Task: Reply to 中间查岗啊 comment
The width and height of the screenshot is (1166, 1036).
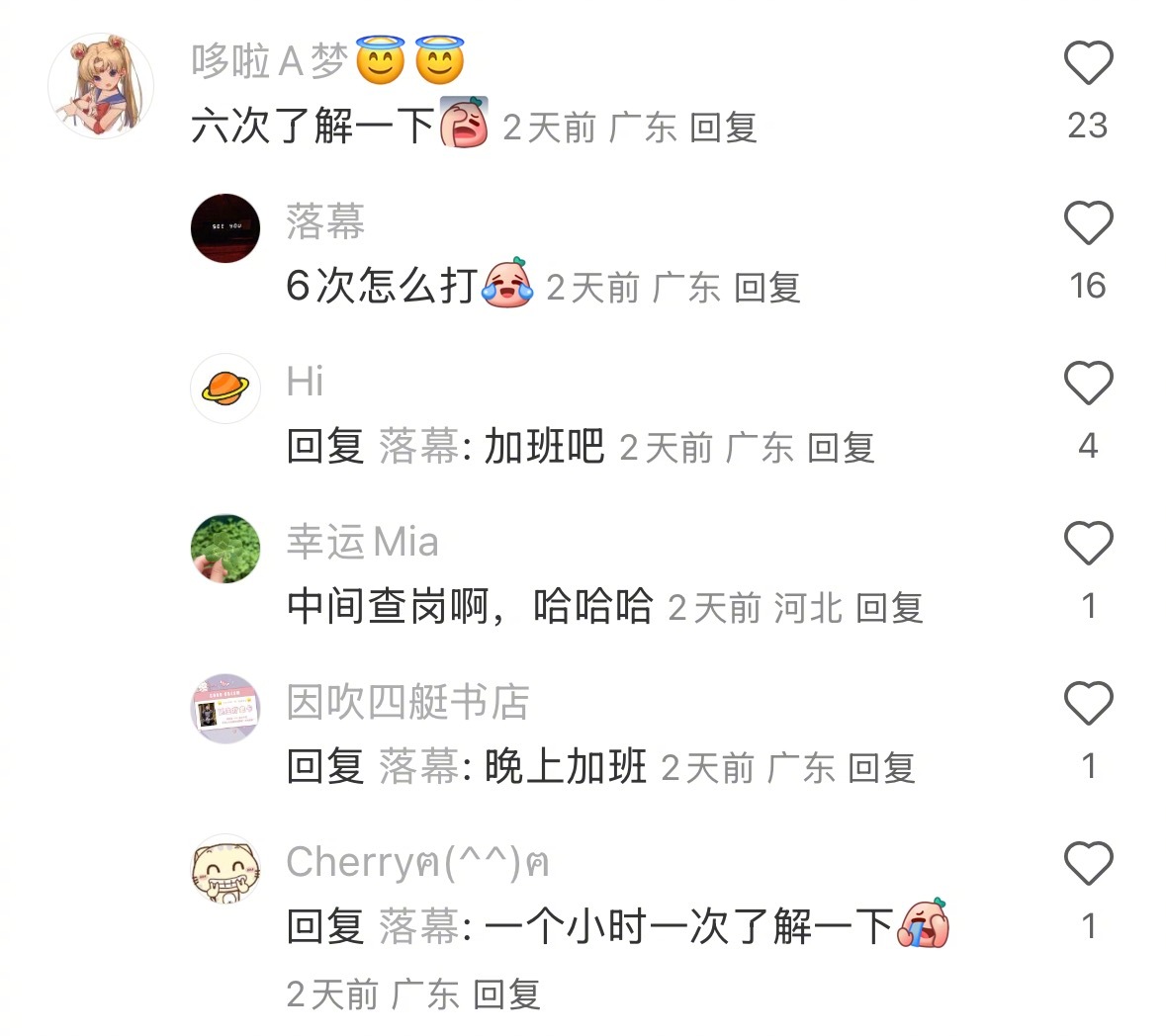Action: pos(889,609)
